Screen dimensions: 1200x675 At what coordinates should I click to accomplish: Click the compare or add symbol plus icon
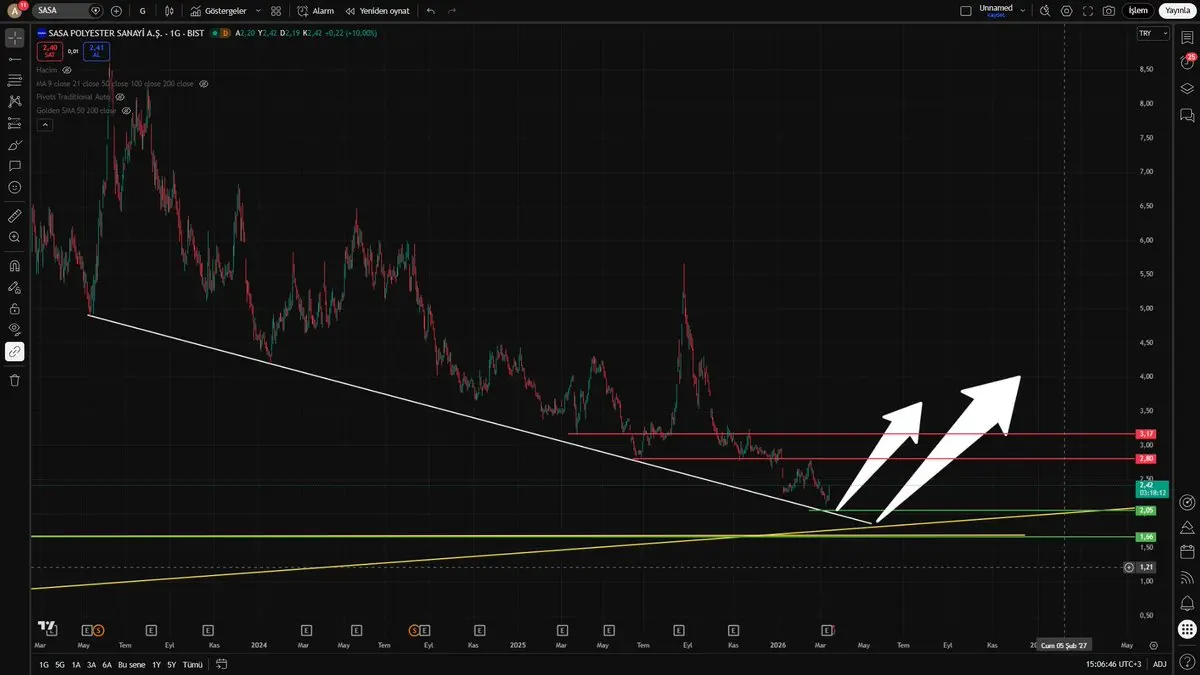click(117, 10)
